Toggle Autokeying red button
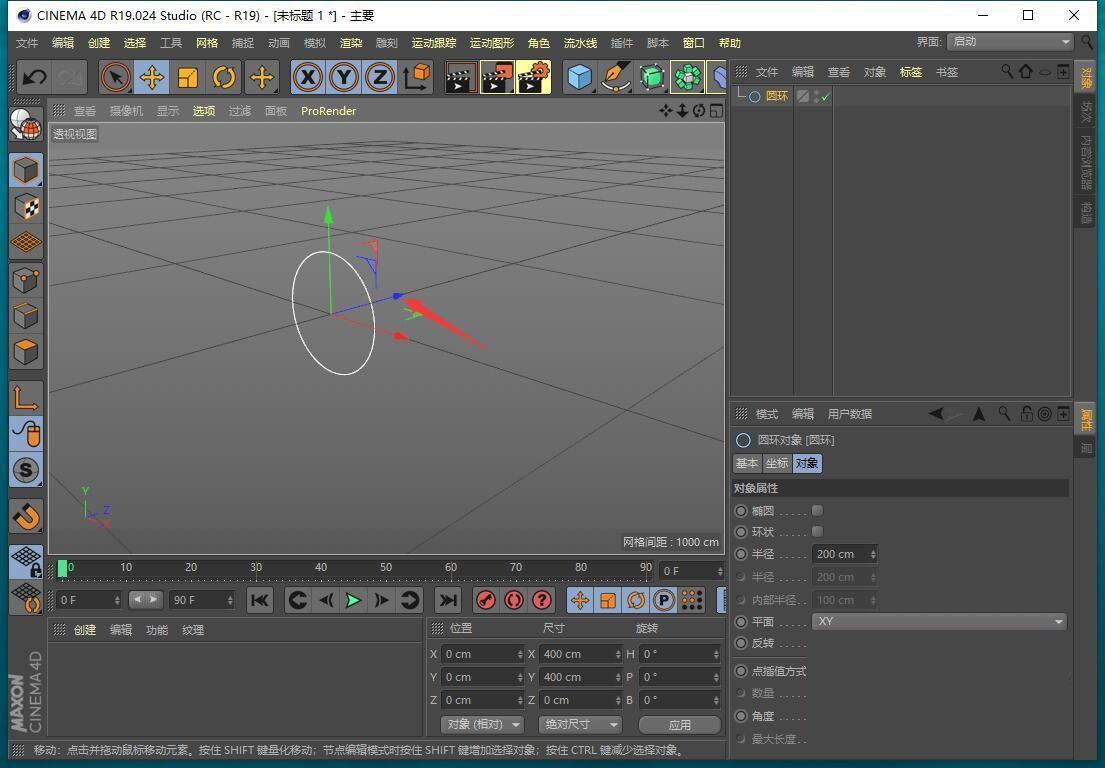This screenshot has height=768, width=1105. tap(514, 600)
